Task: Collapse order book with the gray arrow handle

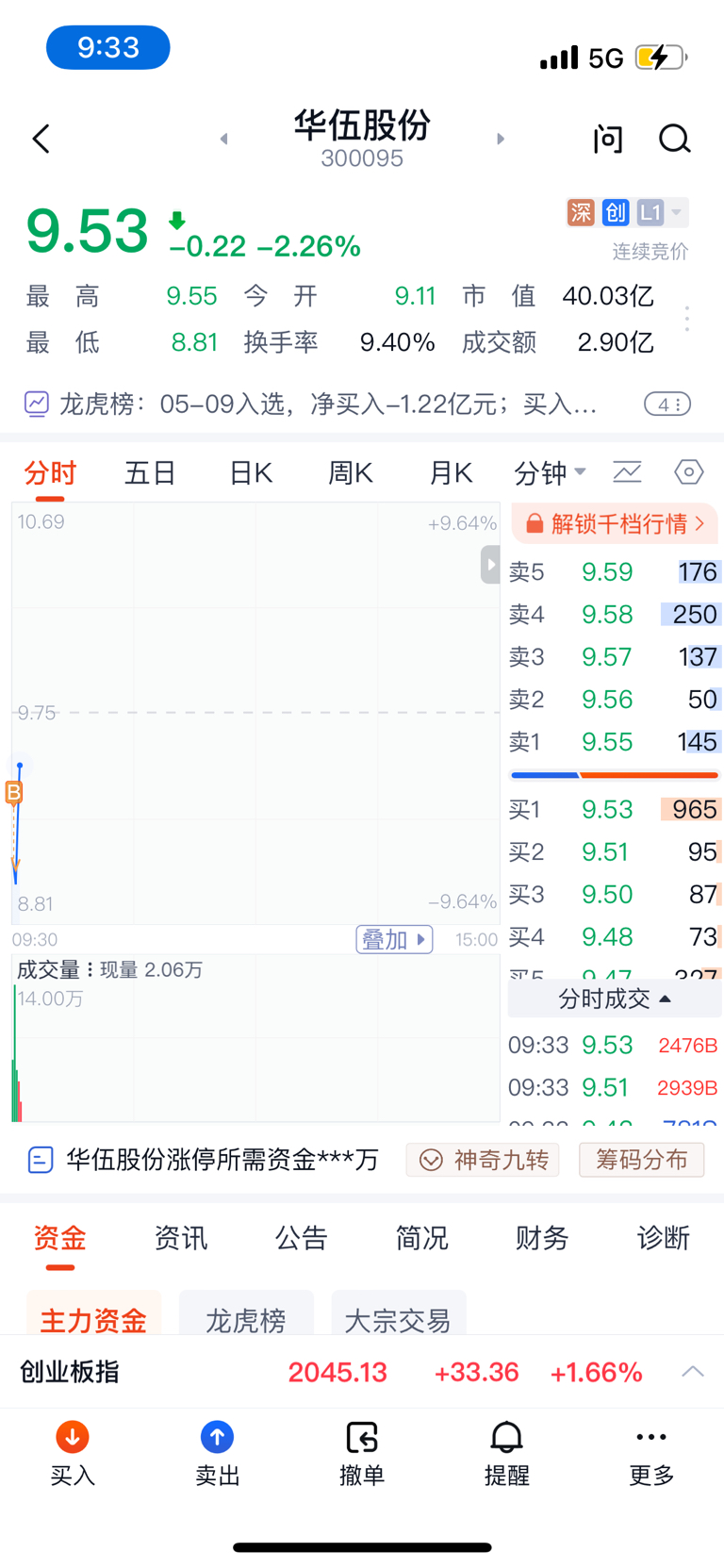Action: coord(490,565)
